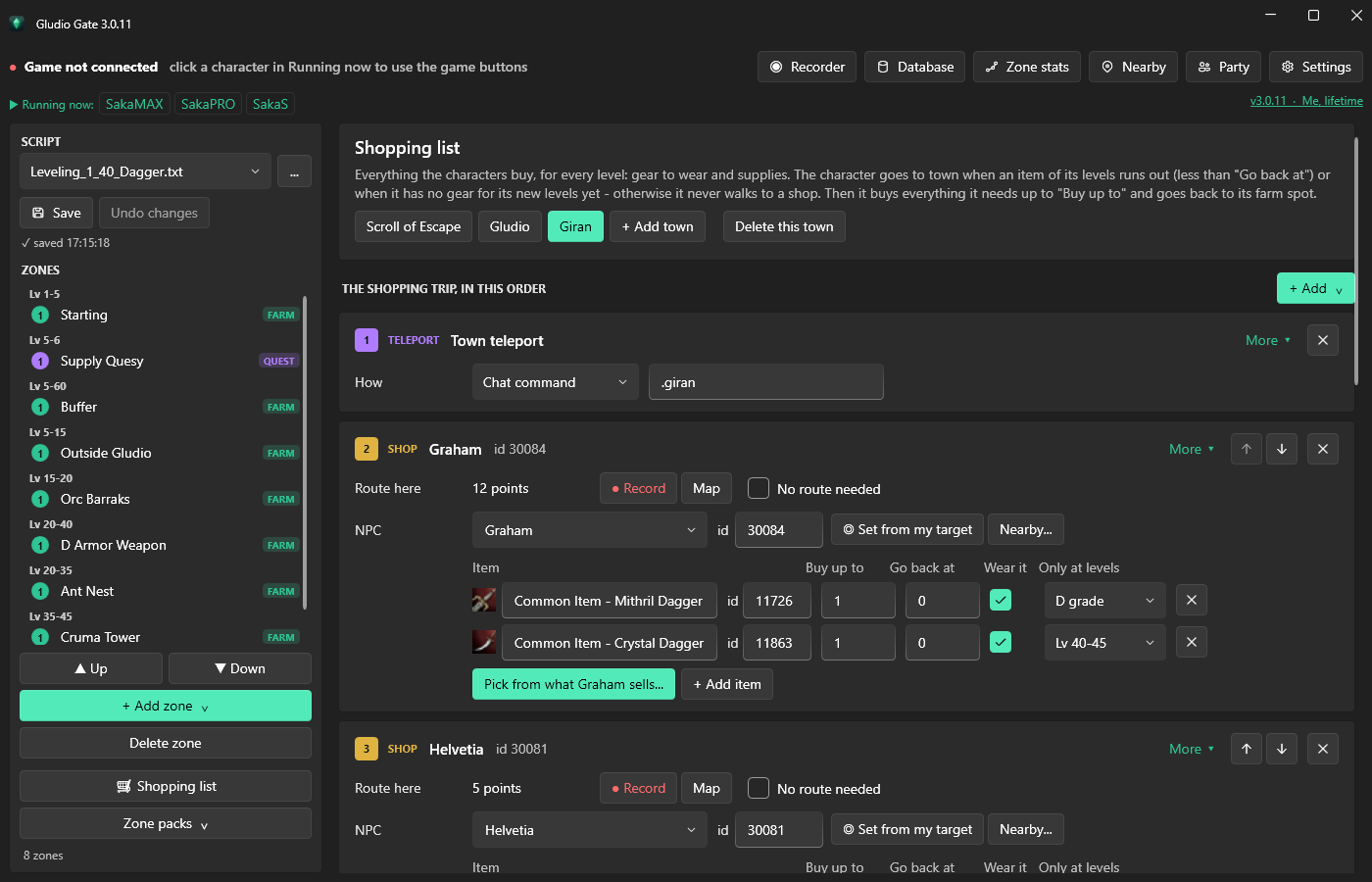Save the script
The height and width of the screenshot is (882, 1372).
click(x=57, y=213)
